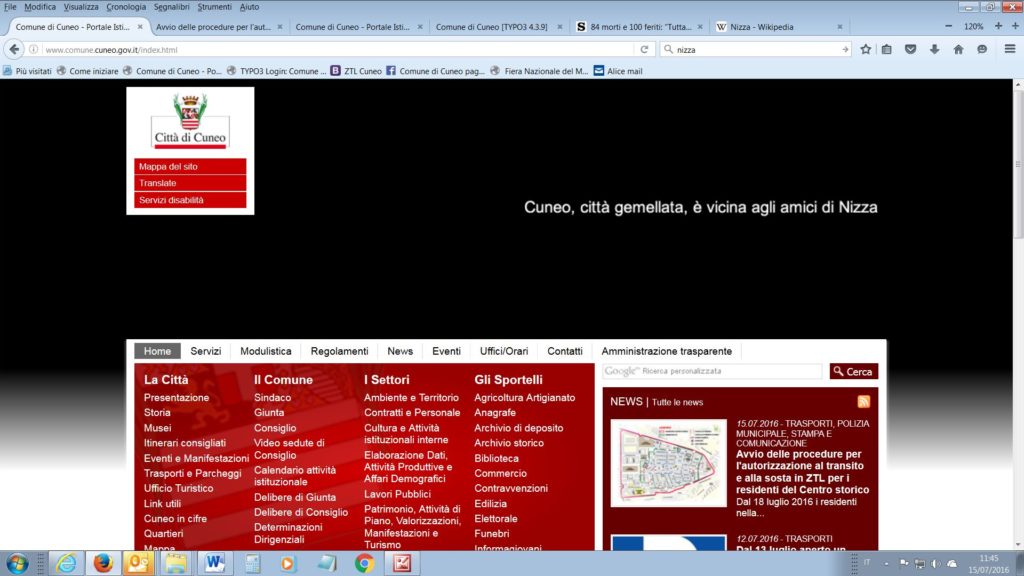
Task: Close the Nizza - Wikipedia tab
Action: [840, 27]
